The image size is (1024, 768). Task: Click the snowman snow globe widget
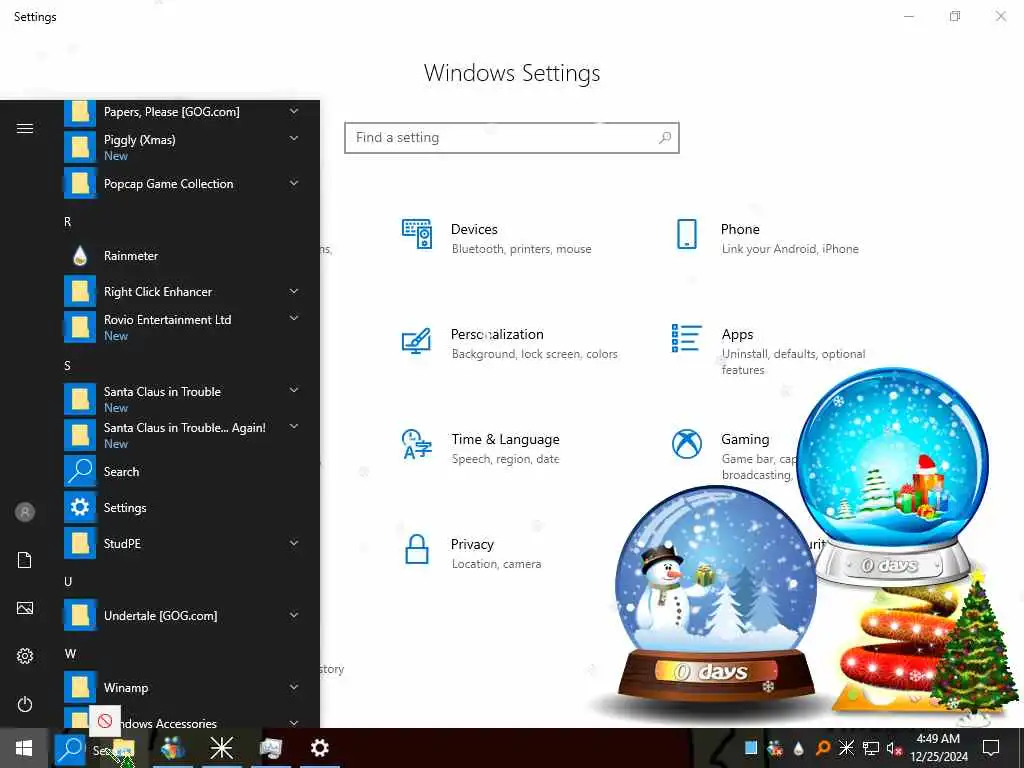click(716, 594)
